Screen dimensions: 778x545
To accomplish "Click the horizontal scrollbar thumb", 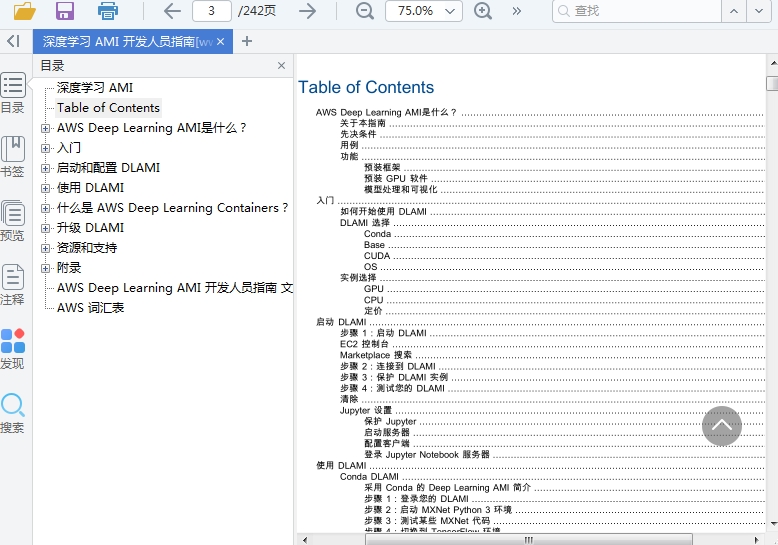I will pyautogui.click(x=528, y=540).
